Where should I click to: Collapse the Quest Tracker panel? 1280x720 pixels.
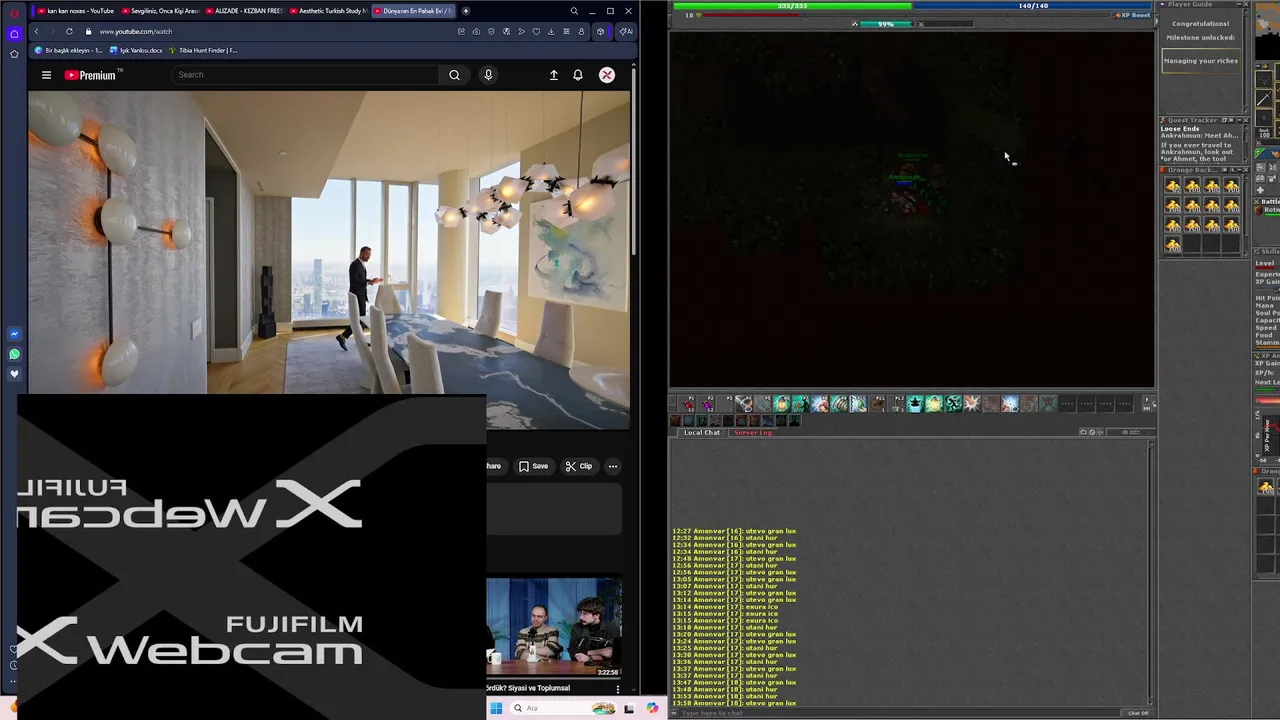point(1237,120)
